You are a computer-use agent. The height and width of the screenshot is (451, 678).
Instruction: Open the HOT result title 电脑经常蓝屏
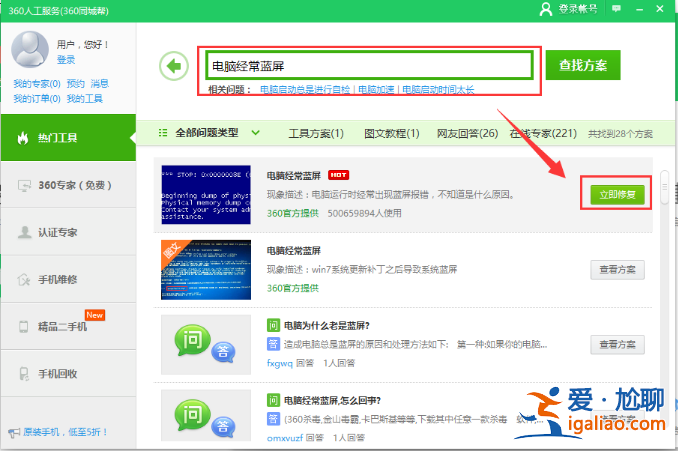(x=294, y=176)
